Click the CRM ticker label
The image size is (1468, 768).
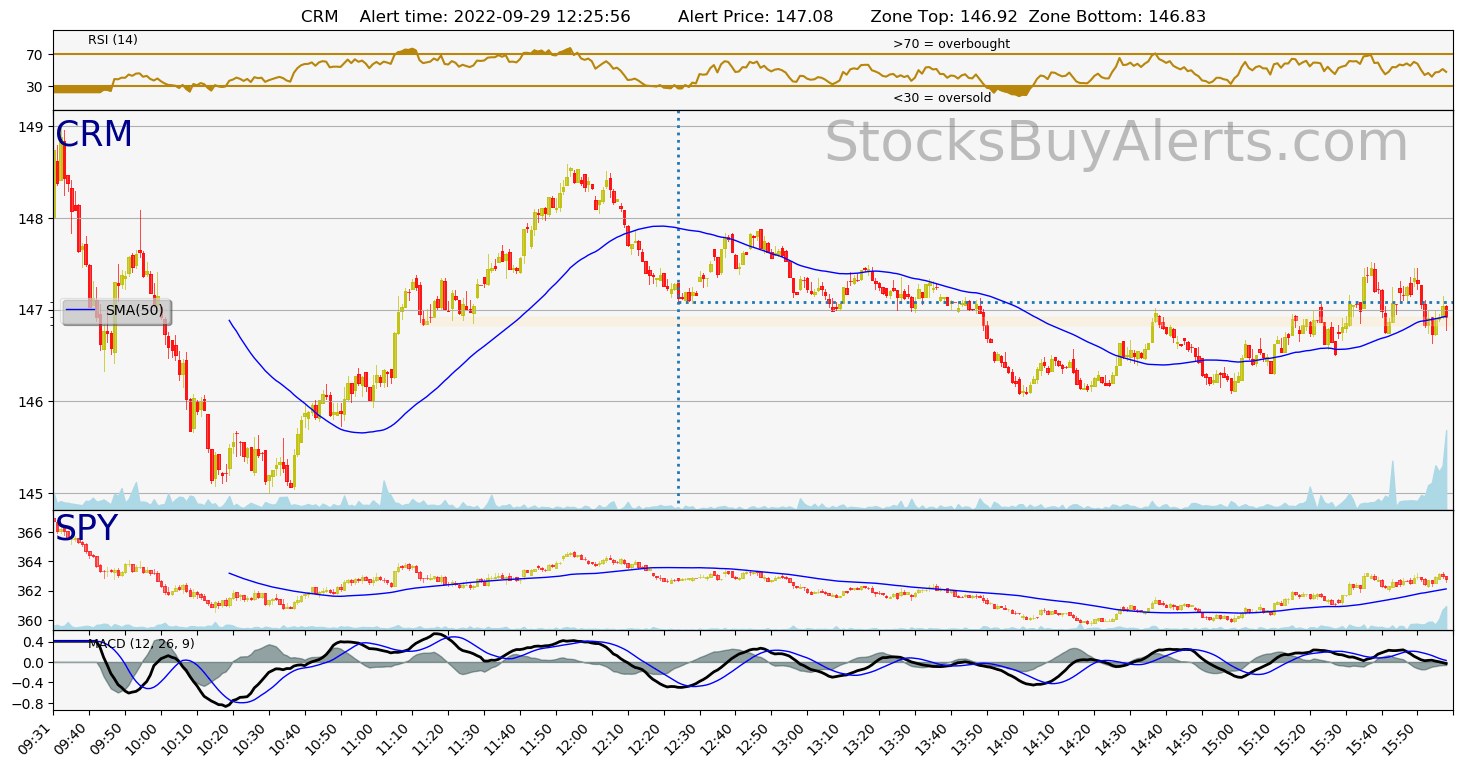94,135
